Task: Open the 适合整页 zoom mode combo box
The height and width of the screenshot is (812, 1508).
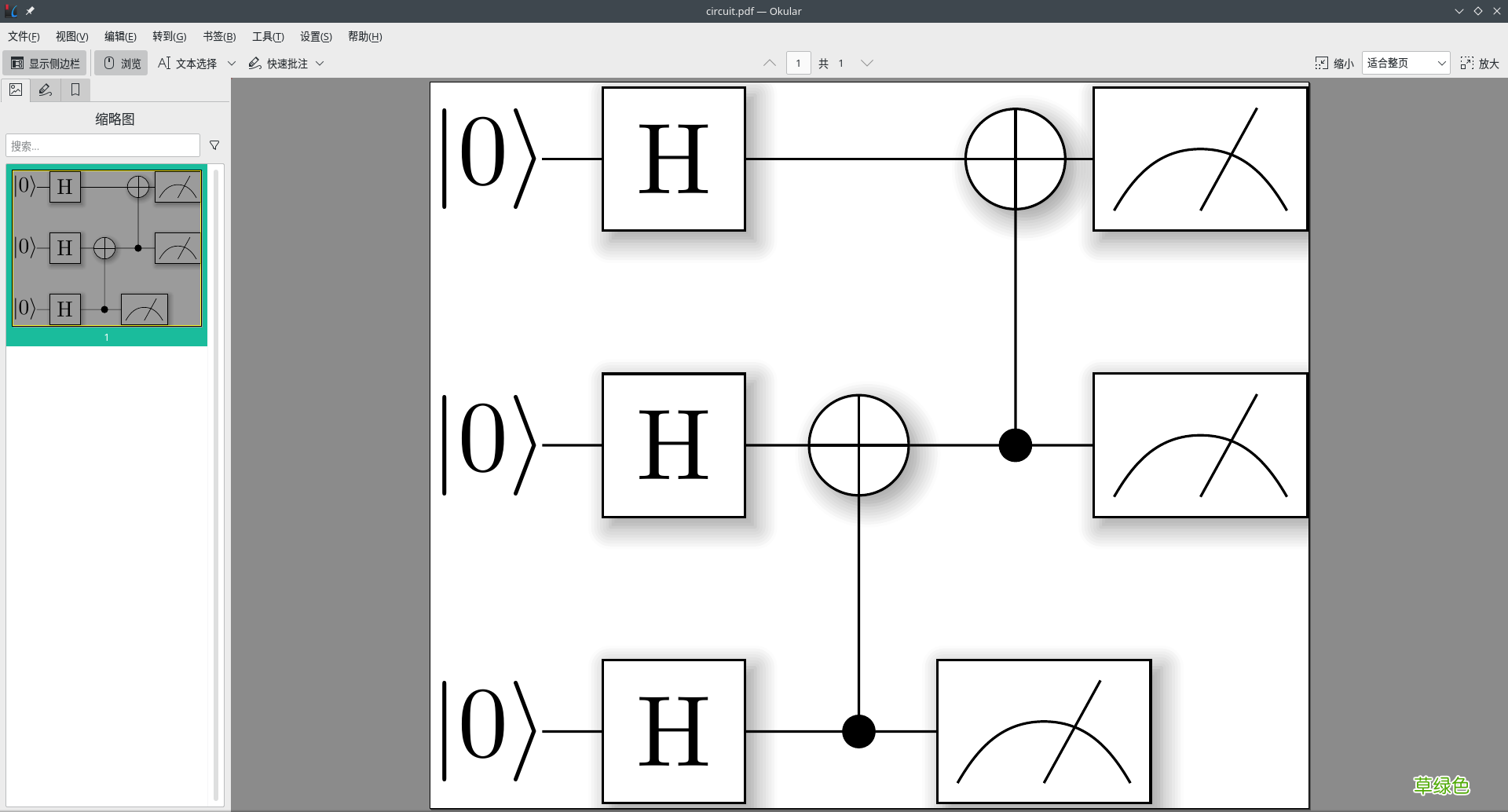Action: click(x=1405, y=64)
